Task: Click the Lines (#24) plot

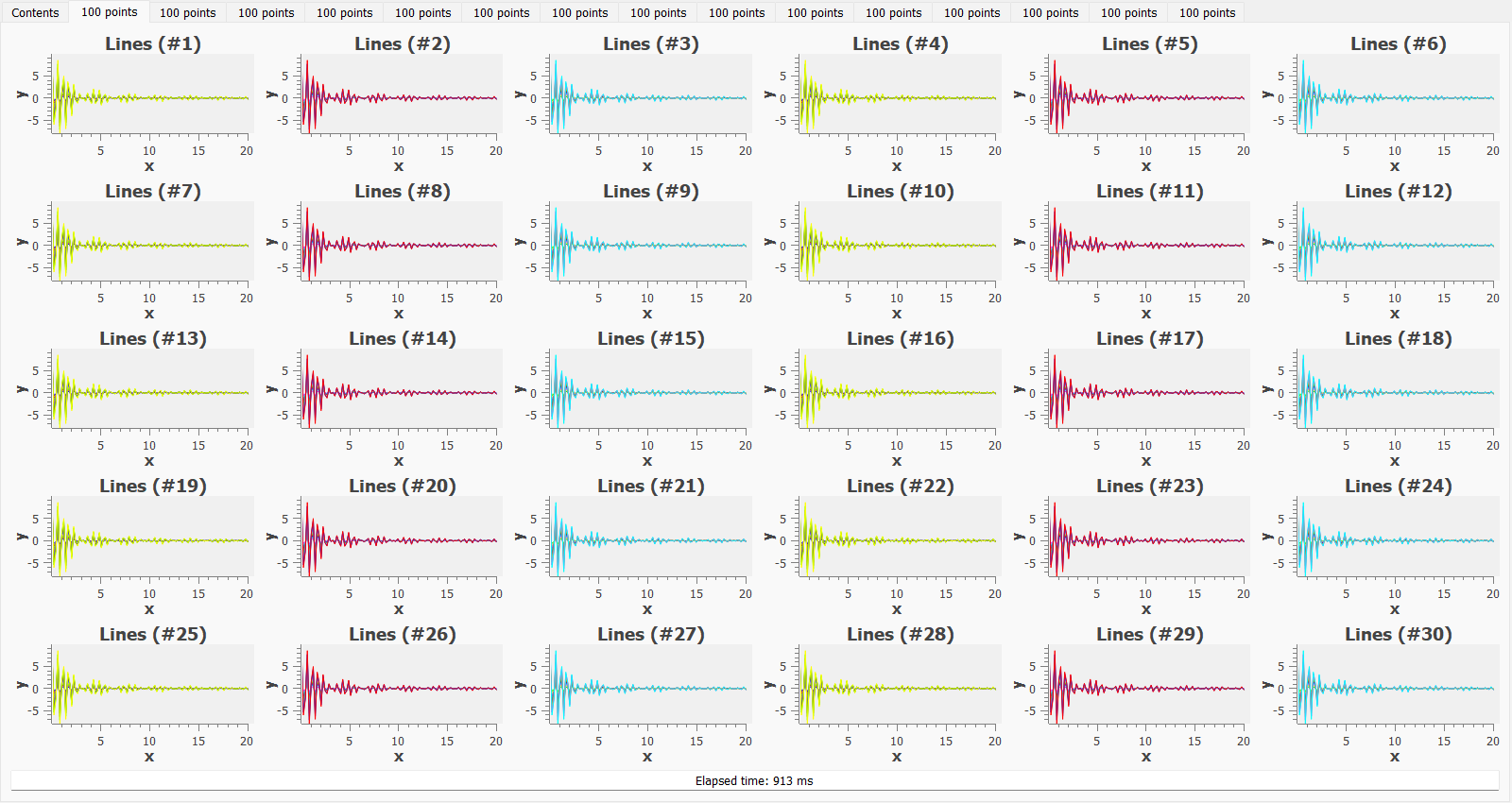Action: 1398,537
